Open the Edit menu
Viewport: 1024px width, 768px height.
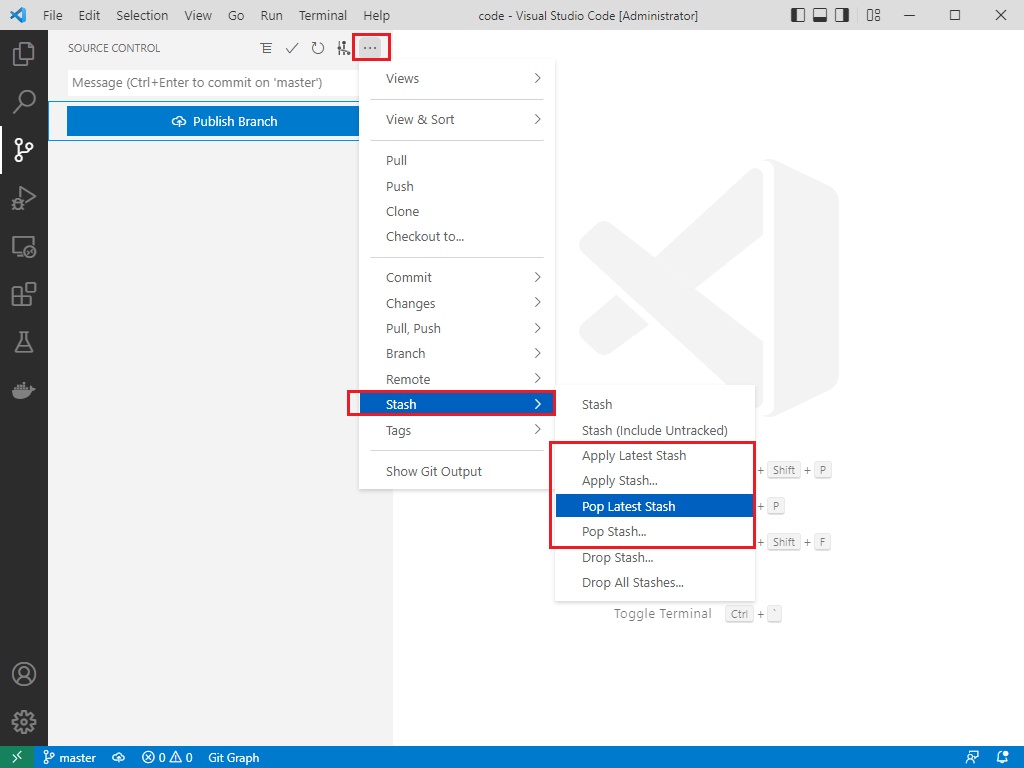(x=89, y=15)
